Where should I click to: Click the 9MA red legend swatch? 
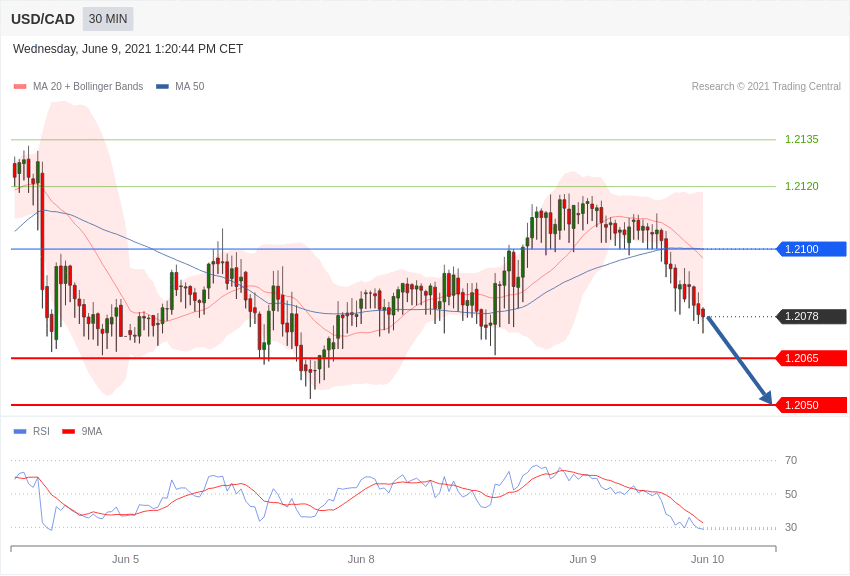[68, 432]
